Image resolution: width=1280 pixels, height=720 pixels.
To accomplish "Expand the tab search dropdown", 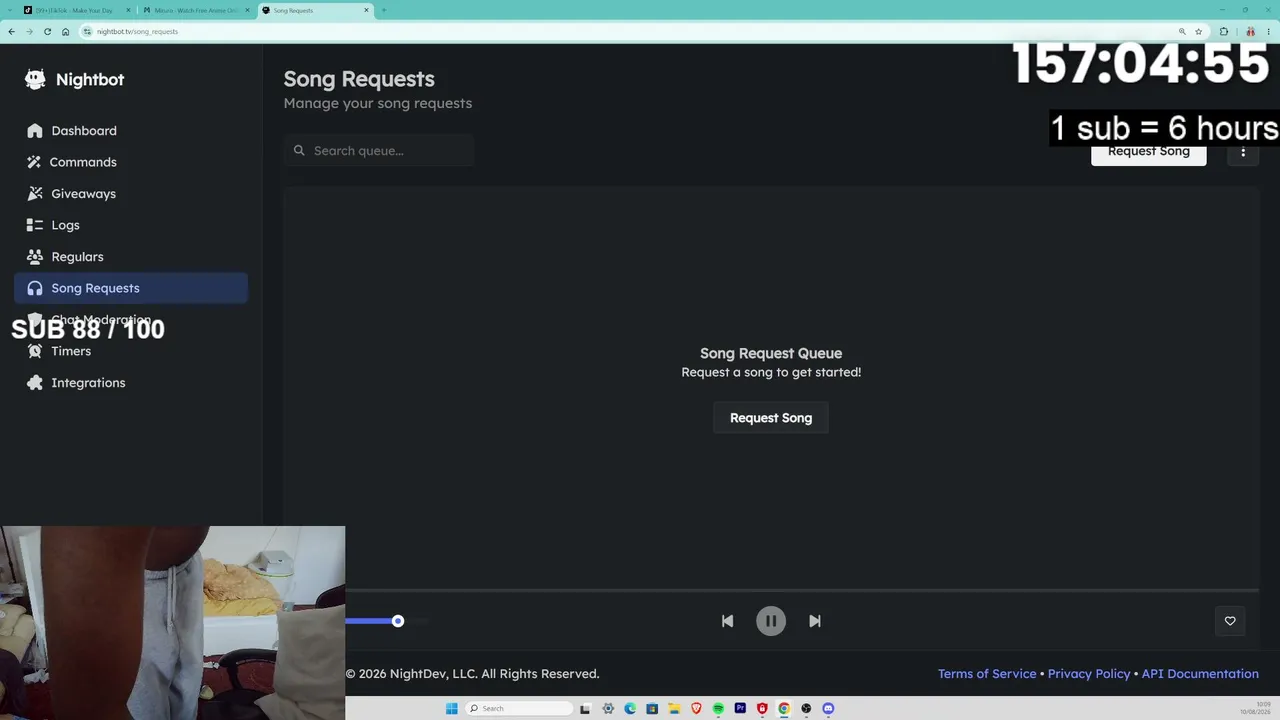I will click(9, 10).
